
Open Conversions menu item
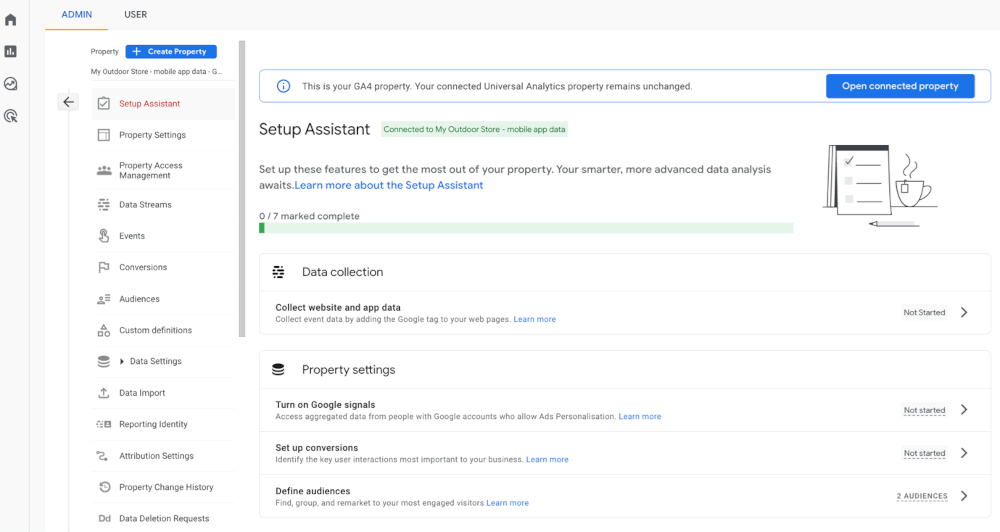(x=163, y=267)
